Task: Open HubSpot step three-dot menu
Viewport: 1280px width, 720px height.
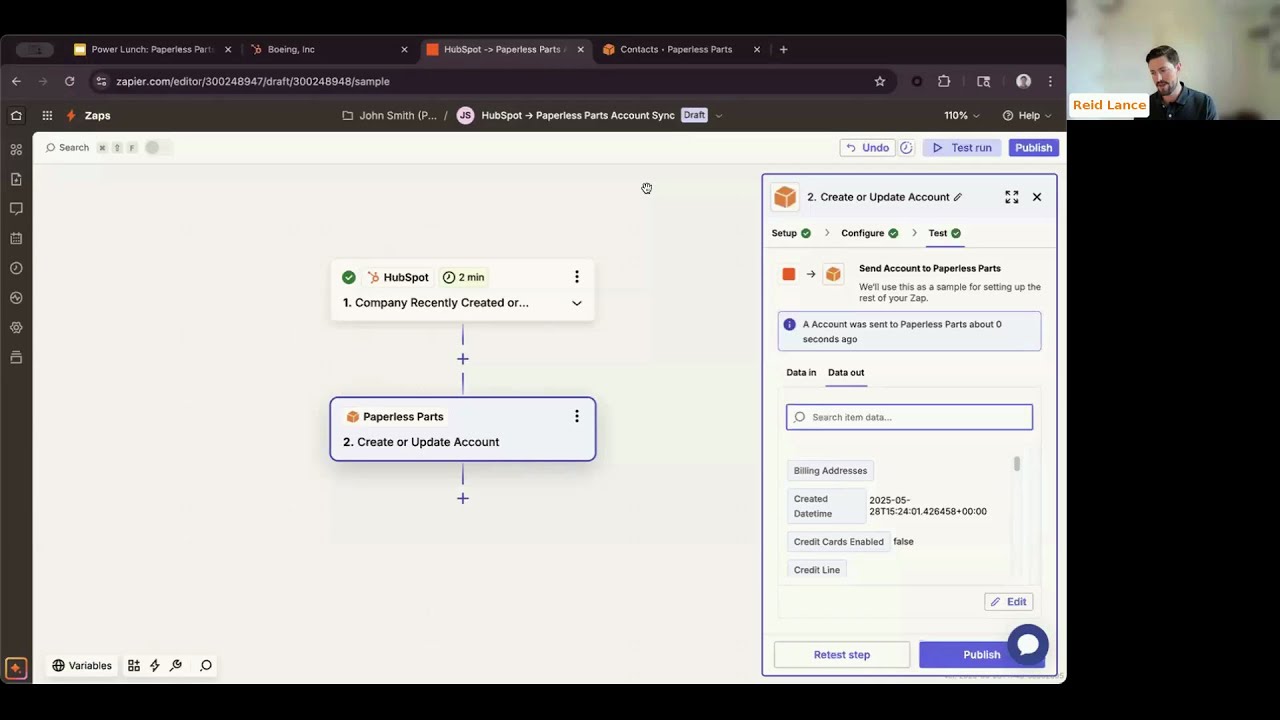Action: point(576,277)
